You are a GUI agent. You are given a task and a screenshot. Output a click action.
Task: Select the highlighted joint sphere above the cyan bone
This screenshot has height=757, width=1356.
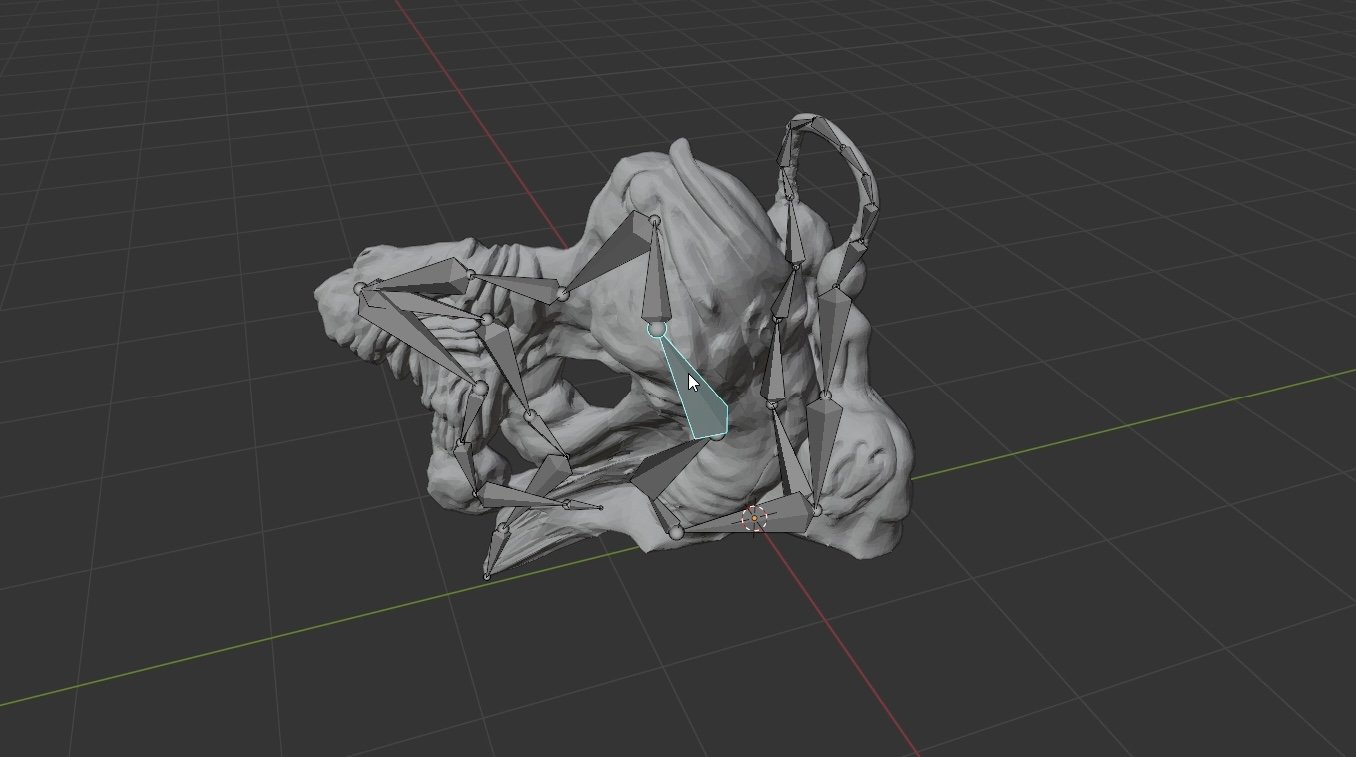pos(656,328)
